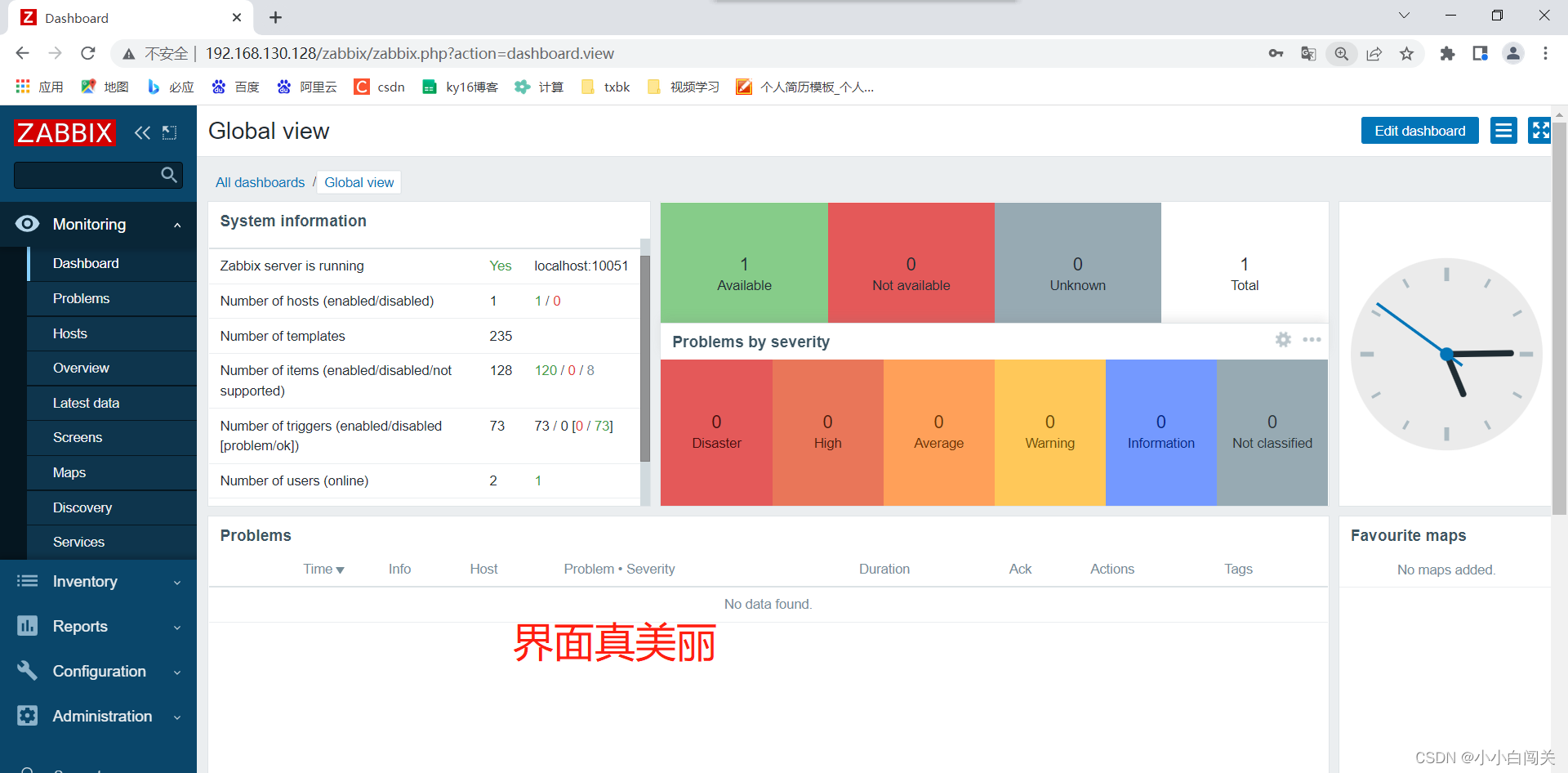Reload the page
This screenshot has width=1568, height=773.
click(88, 53)
